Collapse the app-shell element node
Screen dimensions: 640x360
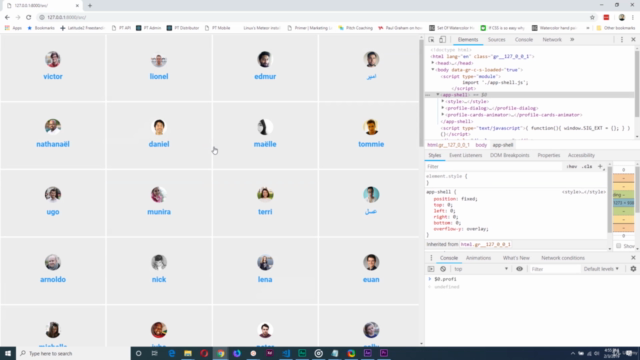coord(438,95)
